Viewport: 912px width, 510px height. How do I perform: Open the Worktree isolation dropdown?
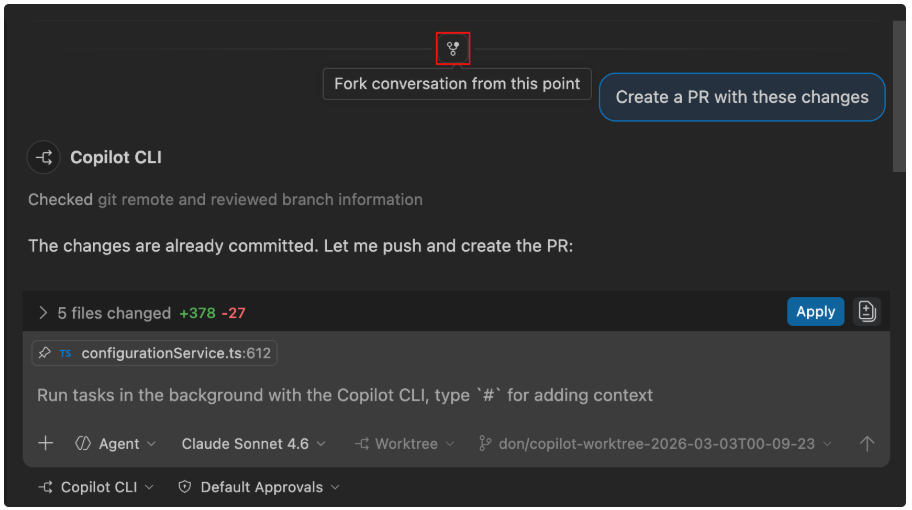(404, 444)
